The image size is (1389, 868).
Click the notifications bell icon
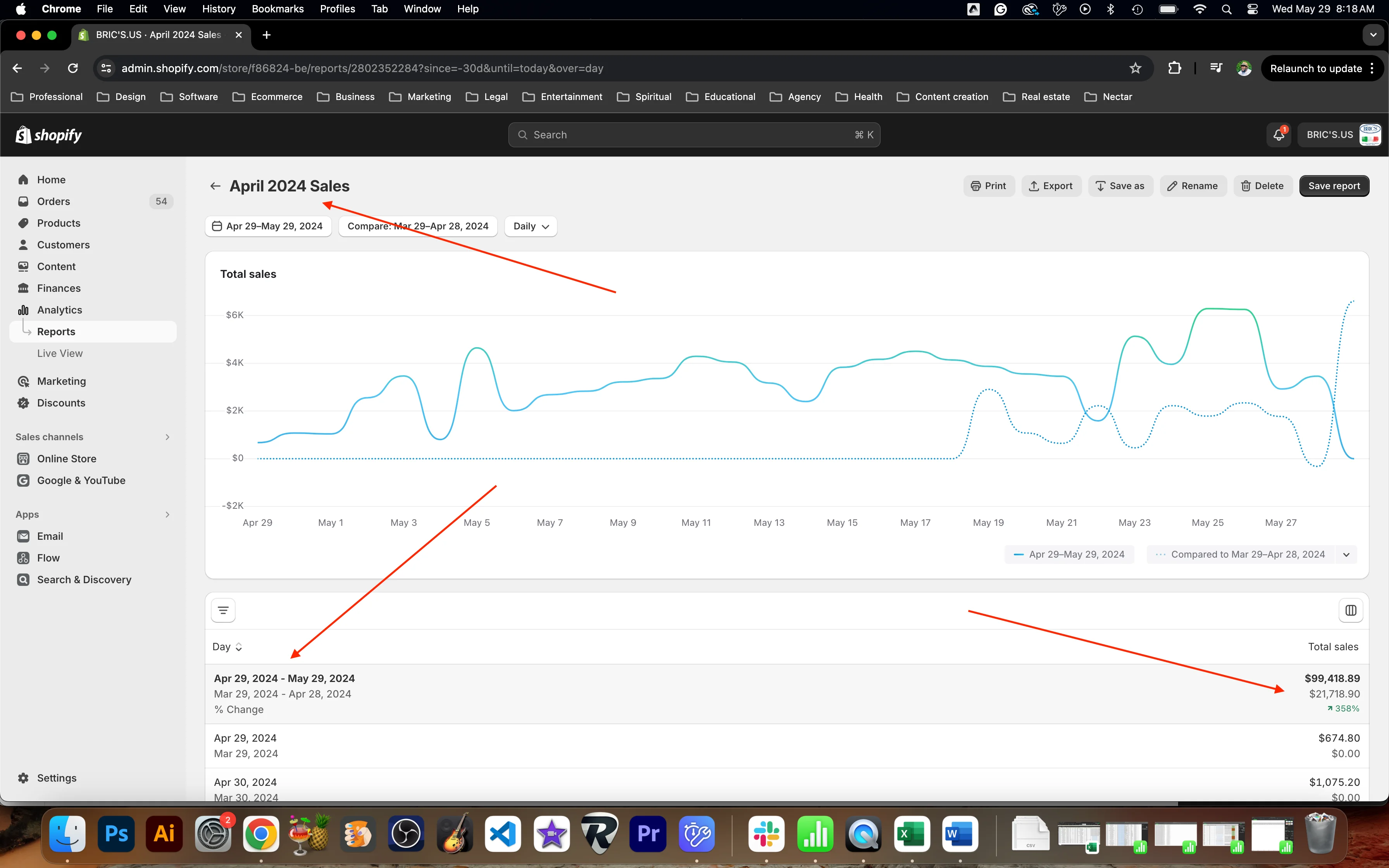coord(1278,135)
